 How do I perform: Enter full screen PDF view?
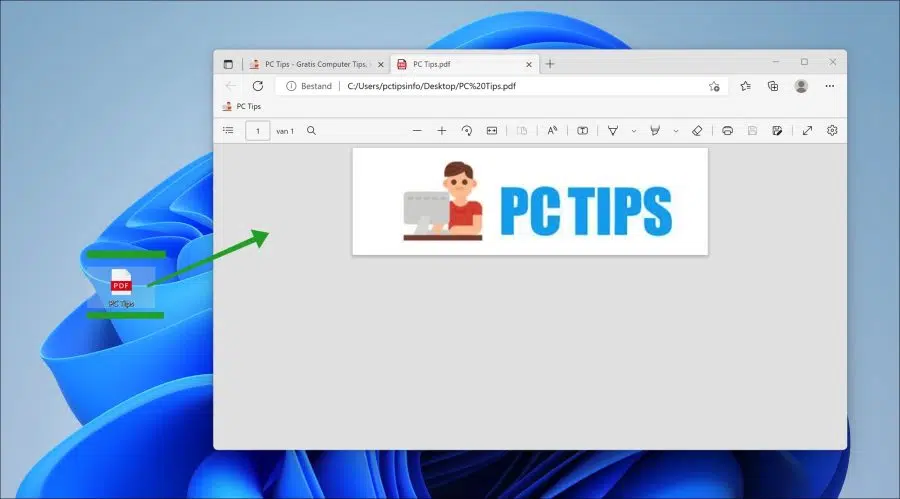point(807,131)
